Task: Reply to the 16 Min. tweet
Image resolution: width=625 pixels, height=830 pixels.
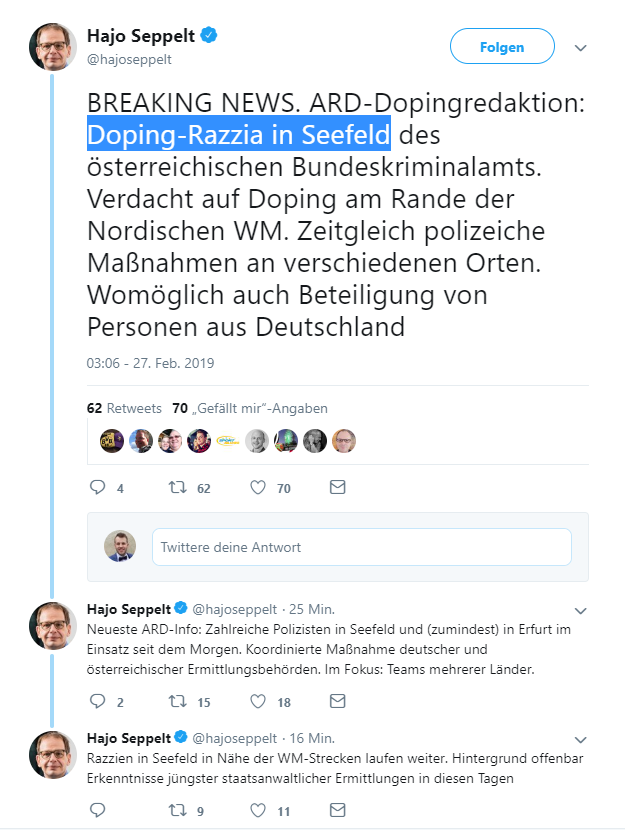Action: (x=97, y=810)
